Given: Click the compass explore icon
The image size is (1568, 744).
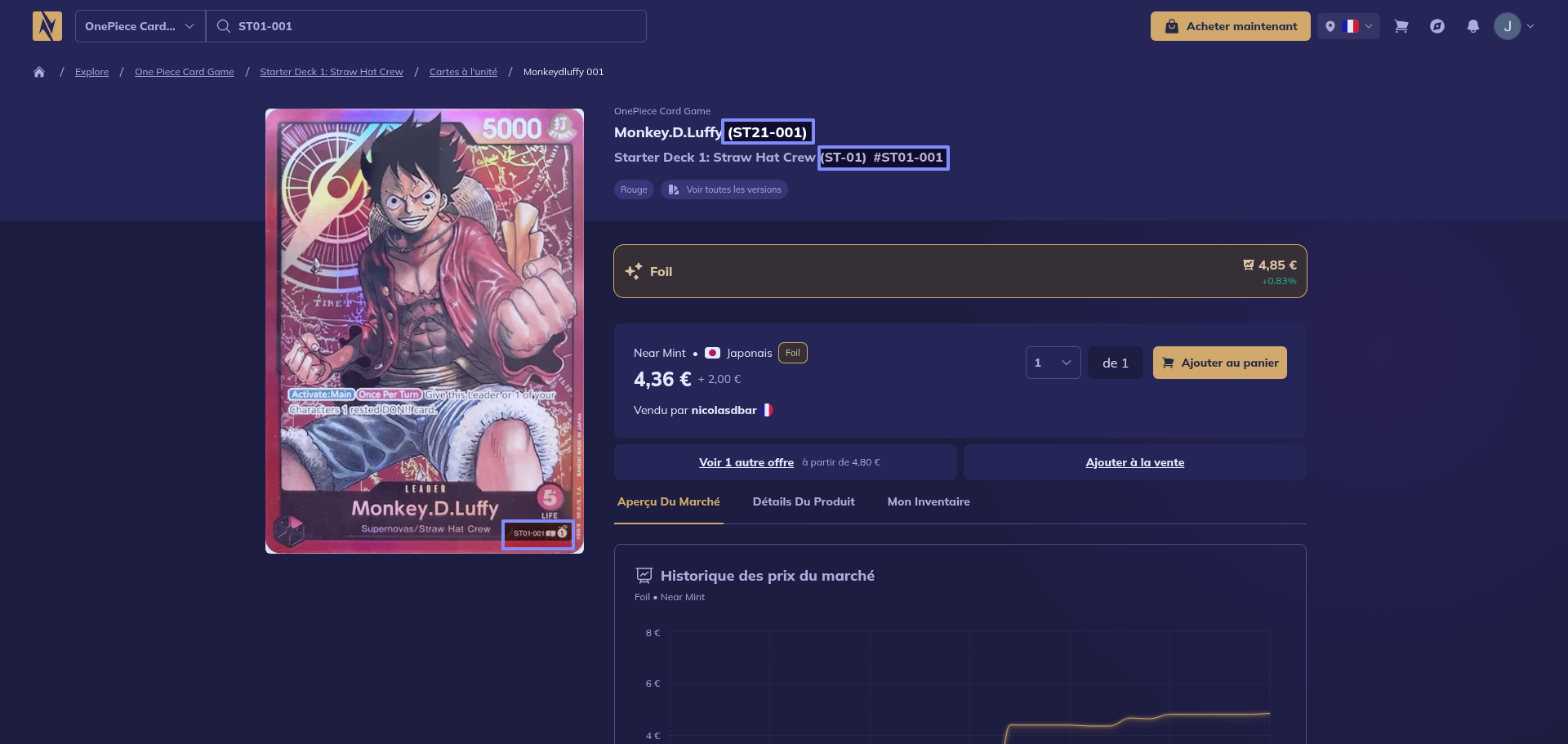Looking at the screenshot, I should pos(1437,26).
